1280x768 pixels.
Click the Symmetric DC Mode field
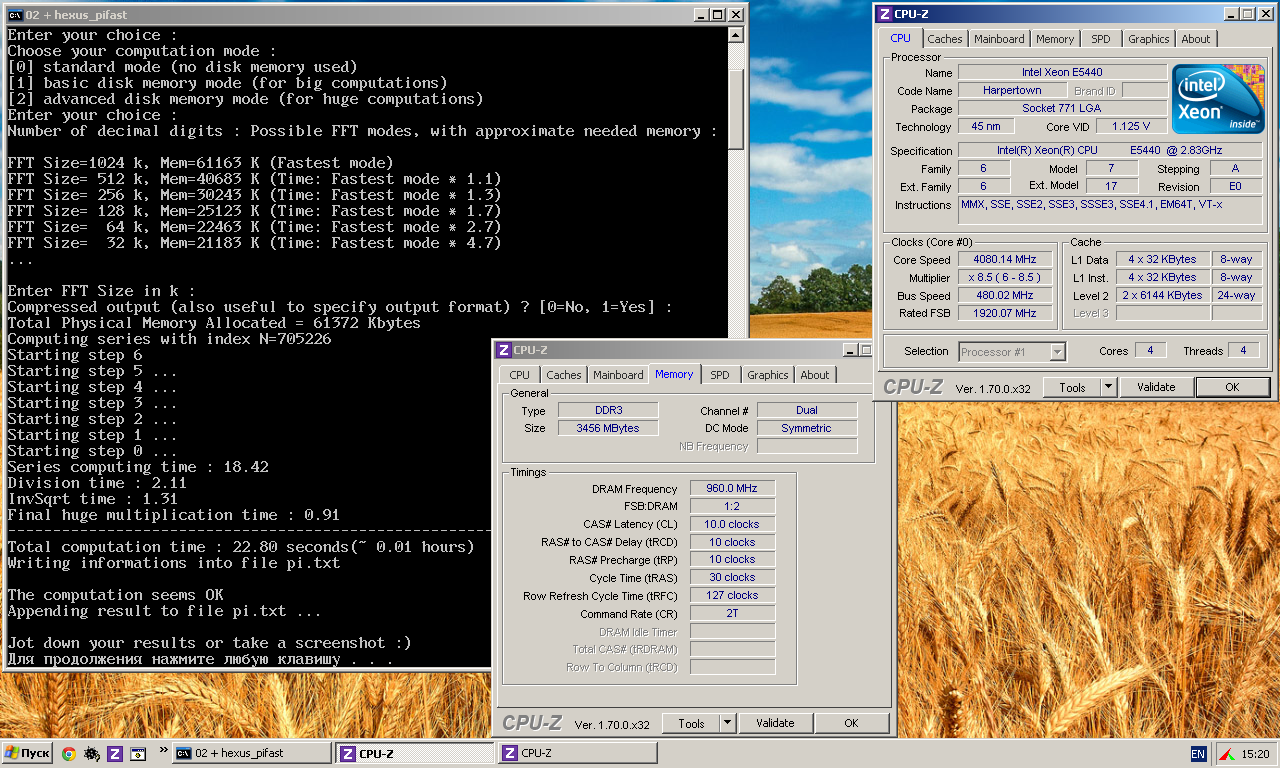click(x=806, y=428)
